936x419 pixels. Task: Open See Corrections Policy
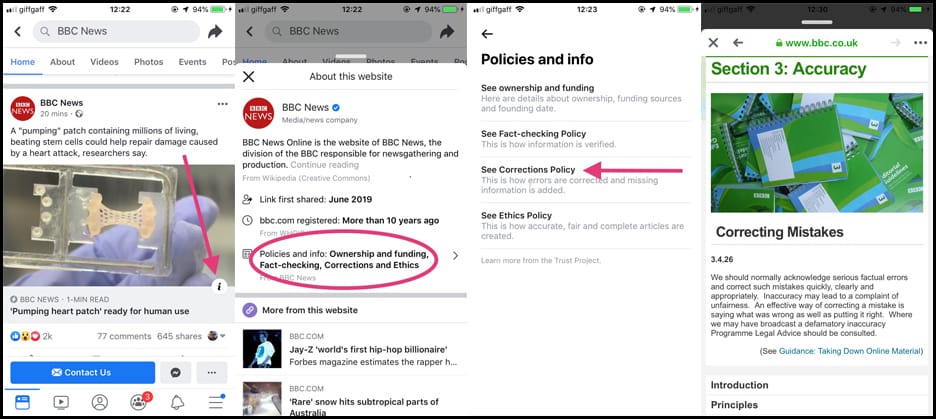[x=585, y=180]
